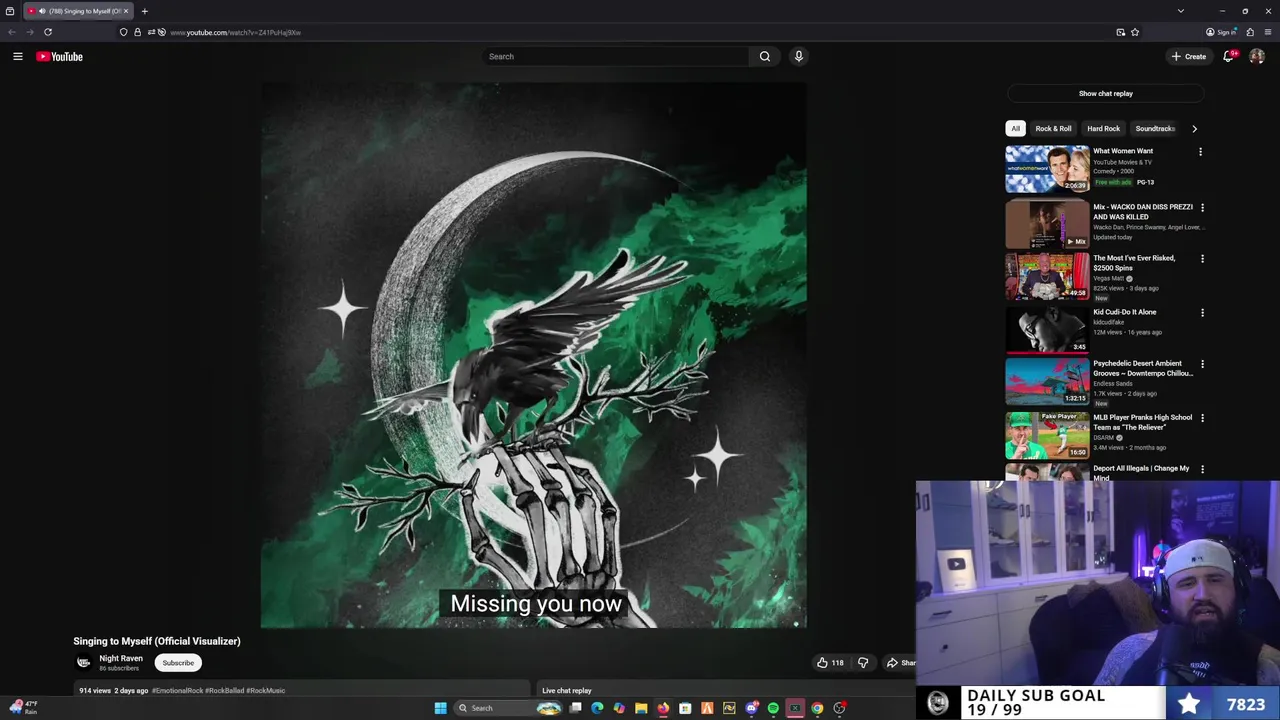Open the YouTube account avatar menu
Screen dimensions: 1280x720
[1257, 56]
